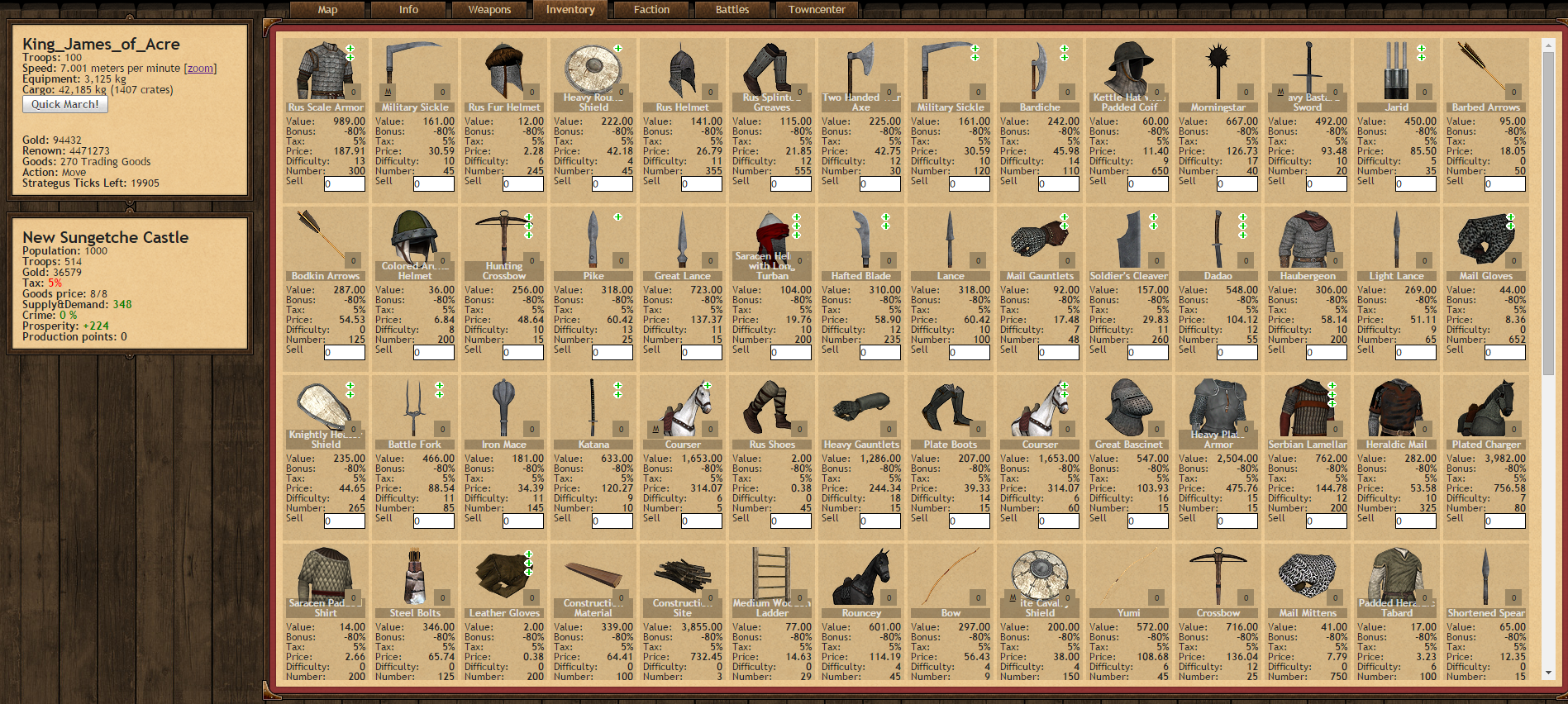The image size is (1568, 704).
Task: Click the inventory scrollbar thumb
Action: pos(1548,215)
